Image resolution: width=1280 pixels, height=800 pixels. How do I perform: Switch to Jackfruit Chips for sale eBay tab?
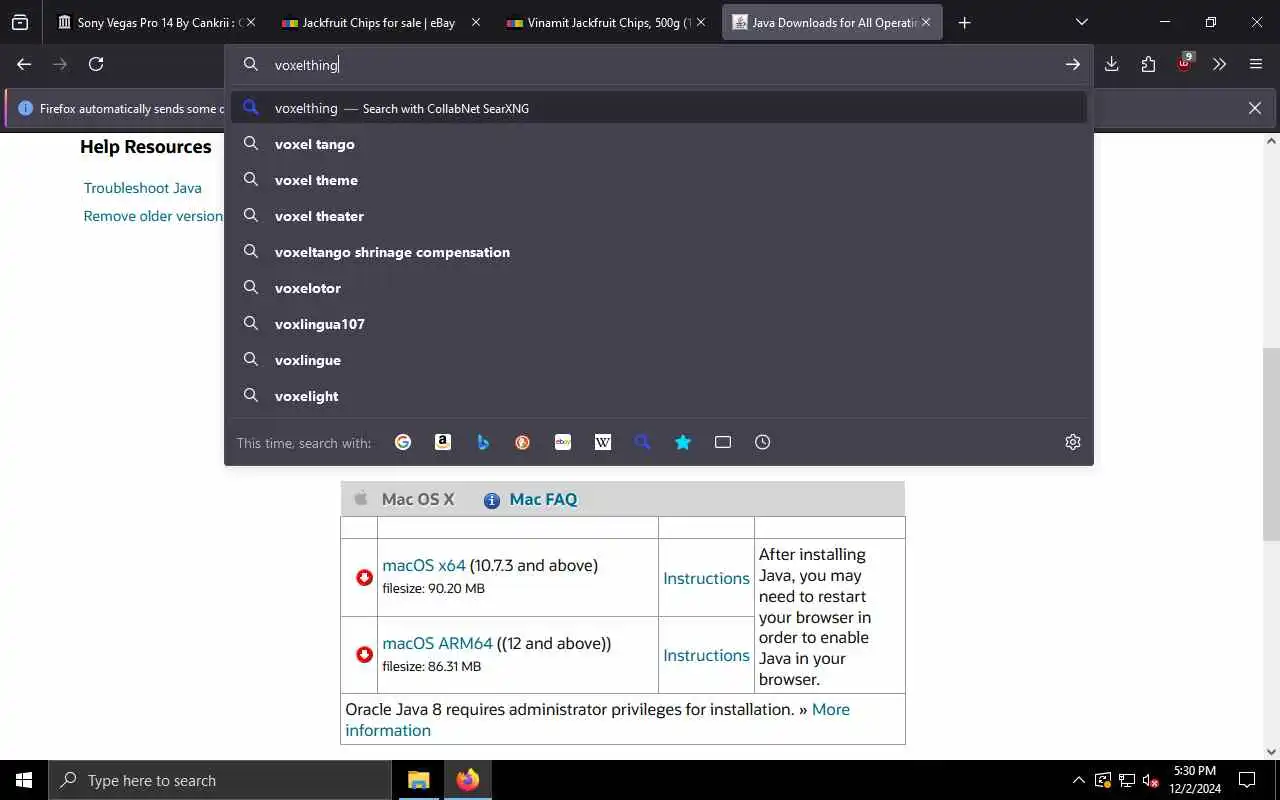378,22
